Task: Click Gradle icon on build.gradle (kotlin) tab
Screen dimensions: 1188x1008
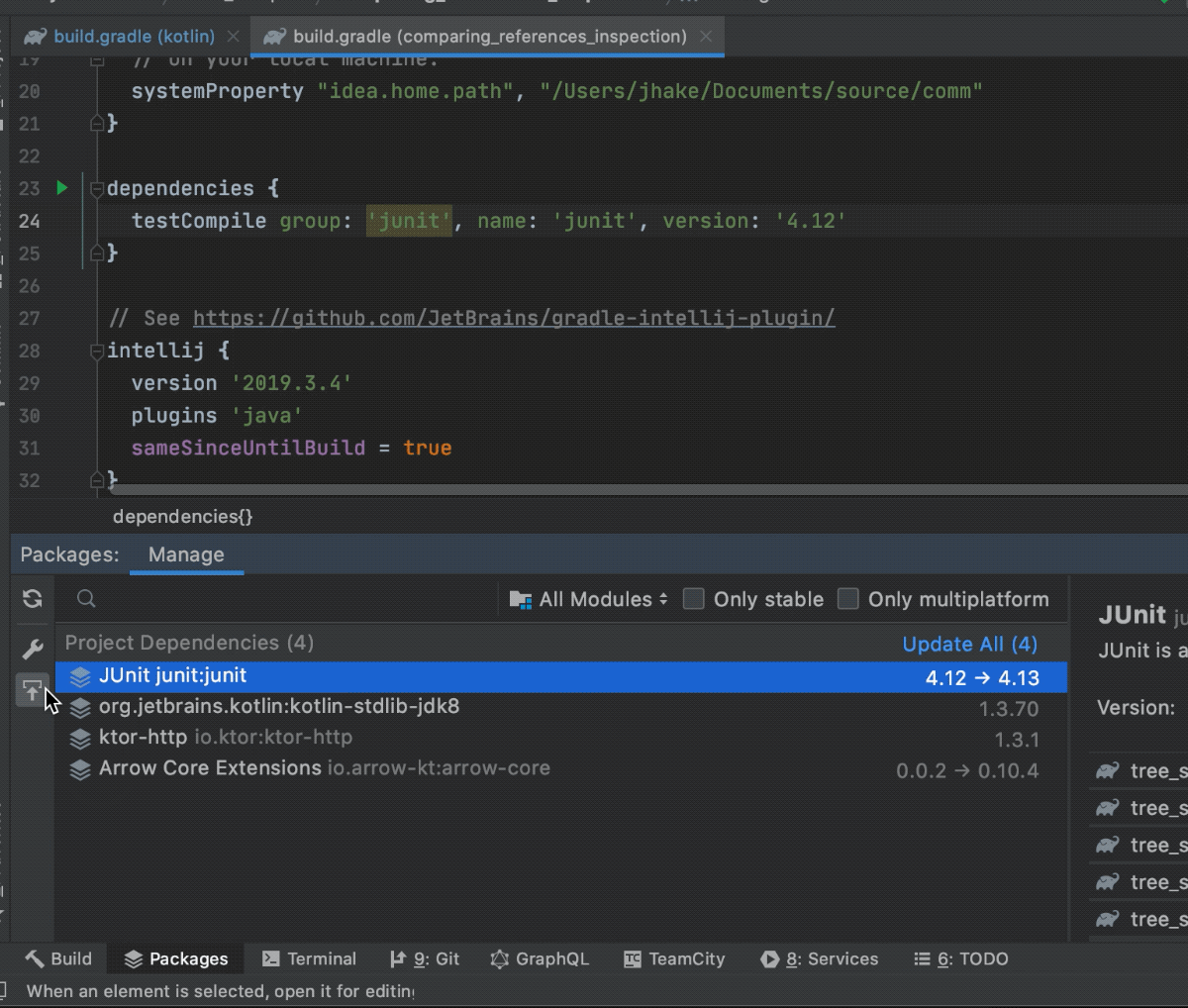Action: pos(35,37)
